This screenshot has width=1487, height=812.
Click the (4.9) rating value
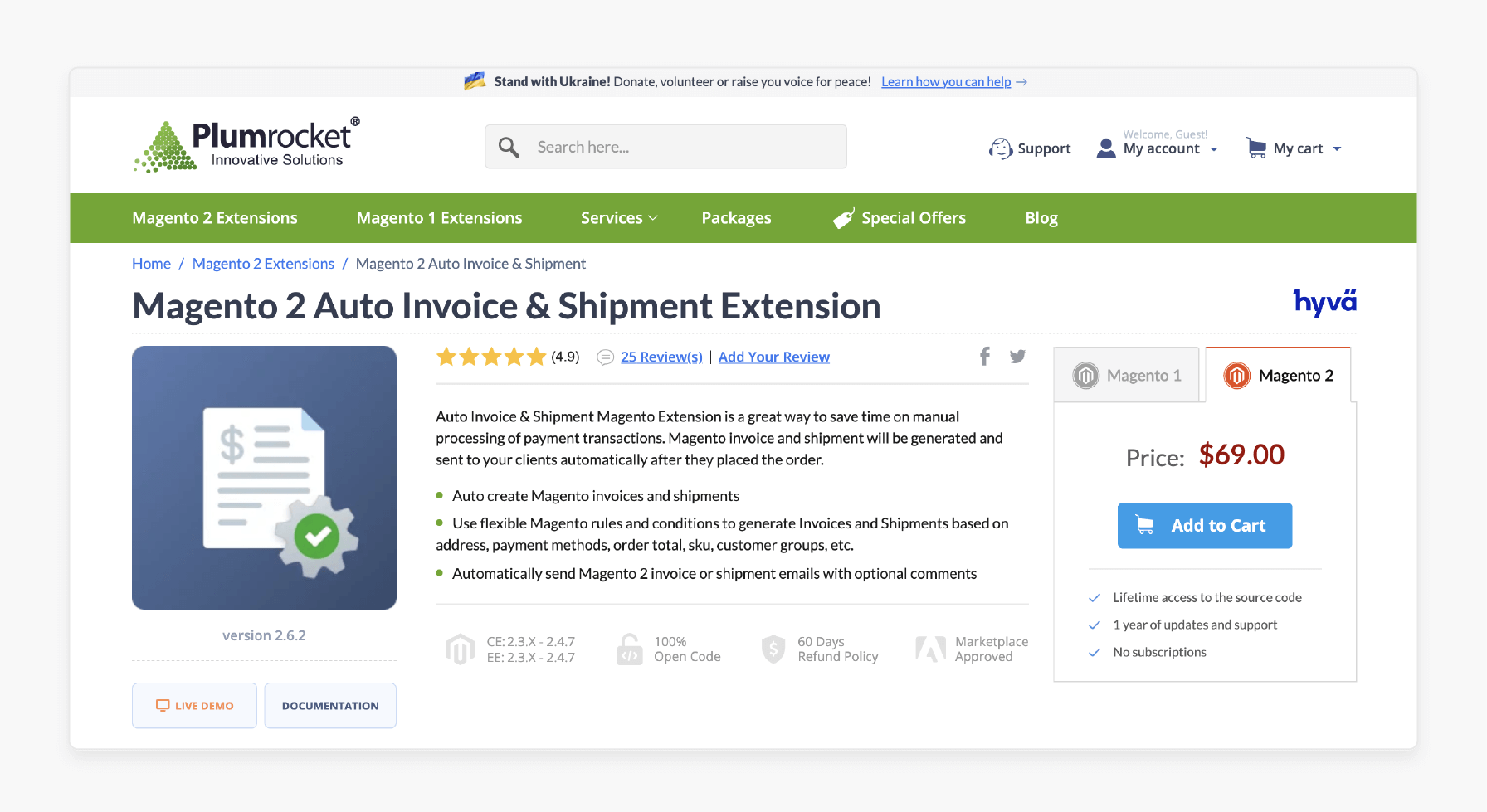(x=565, y=357)
